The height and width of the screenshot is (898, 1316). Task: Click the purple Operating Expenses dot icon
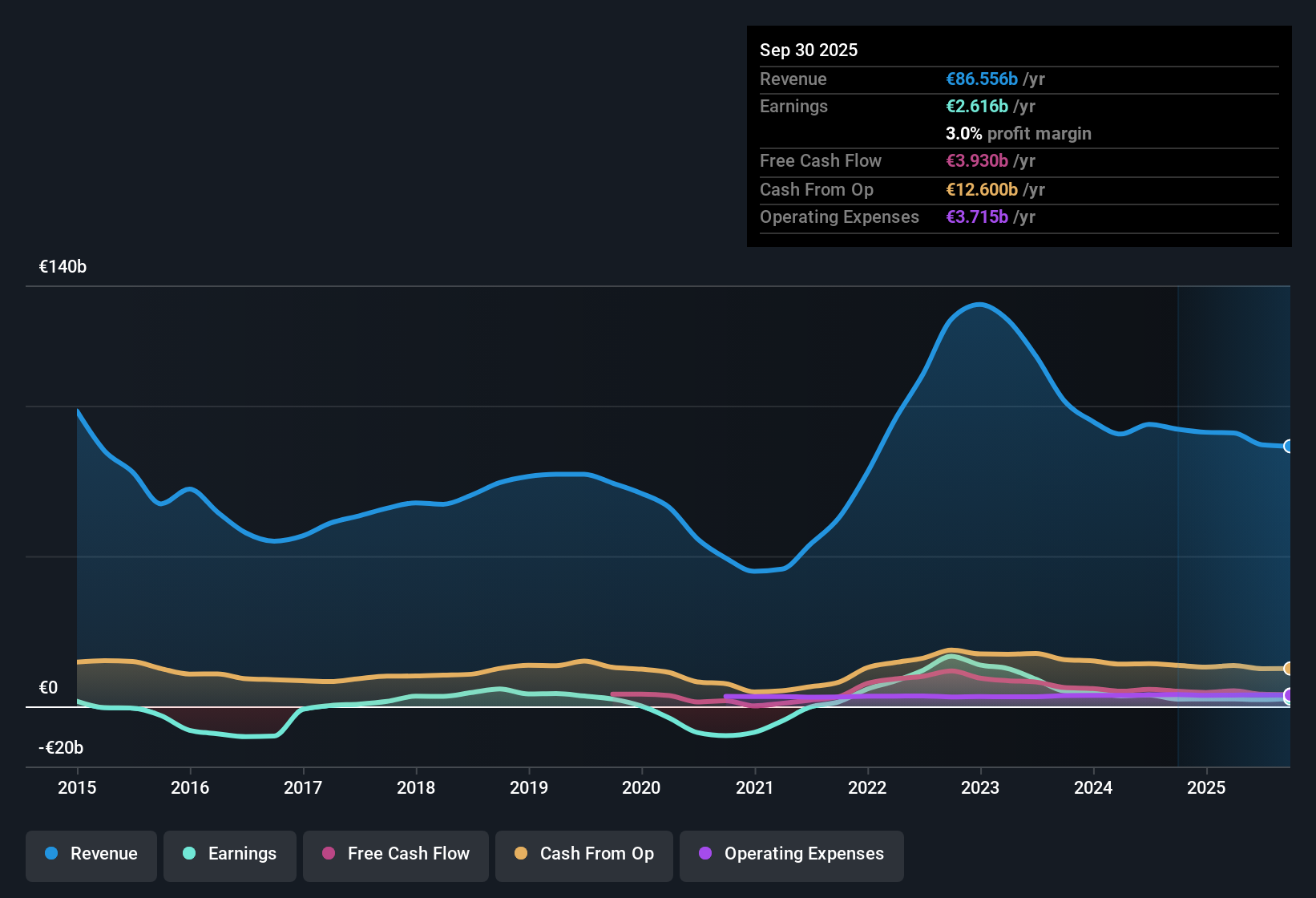[705, 854]
